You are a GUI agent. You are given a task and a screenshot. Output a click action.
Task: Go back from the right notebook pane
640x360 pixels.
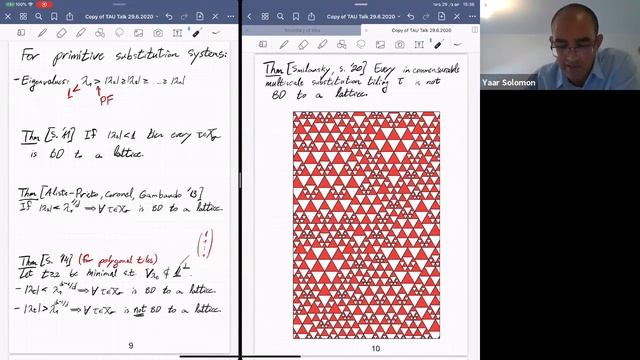pos(249,17)
